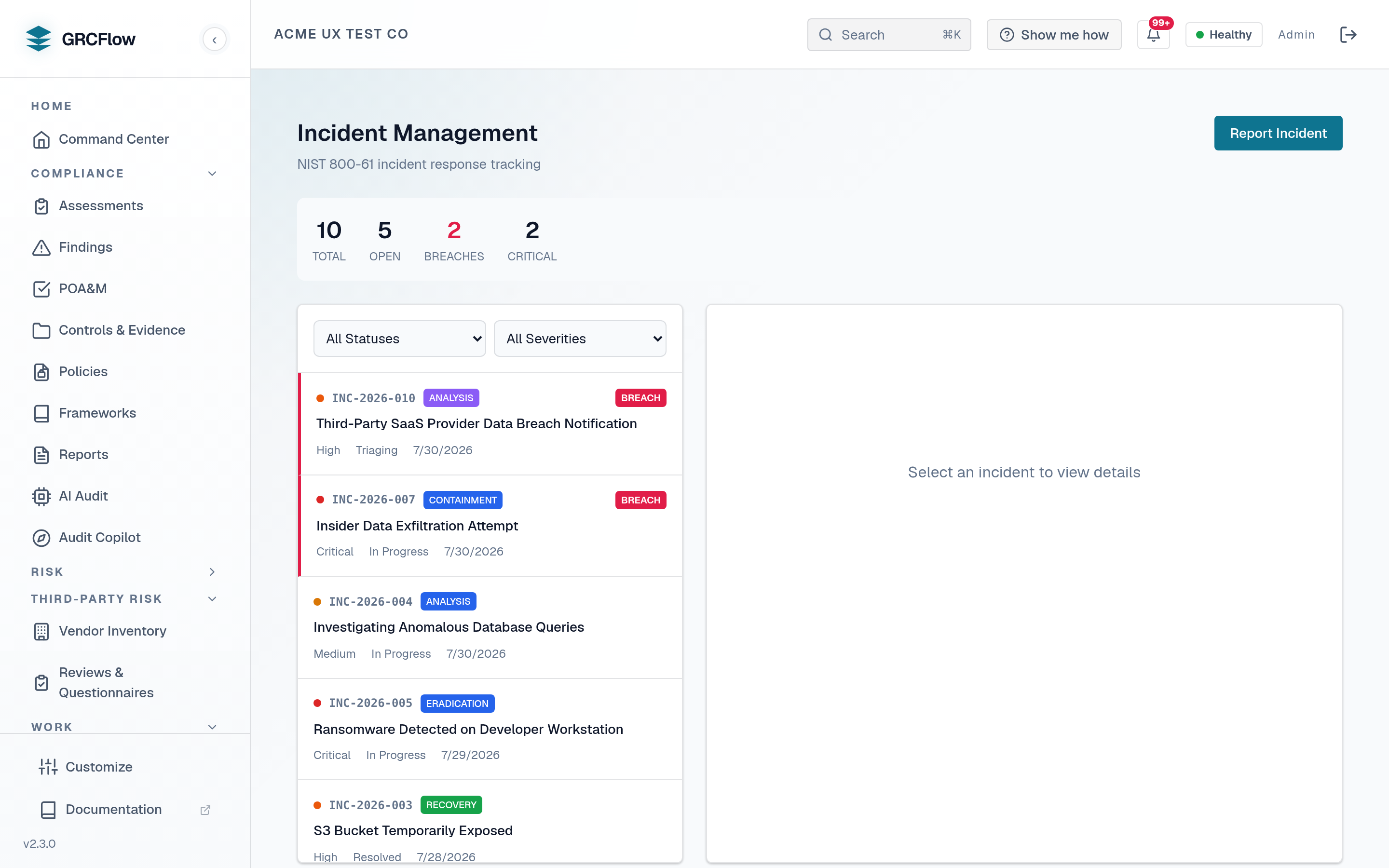Screen dimensions: 1389x868
Task: Open Customize settings
Action: [124, 767]
